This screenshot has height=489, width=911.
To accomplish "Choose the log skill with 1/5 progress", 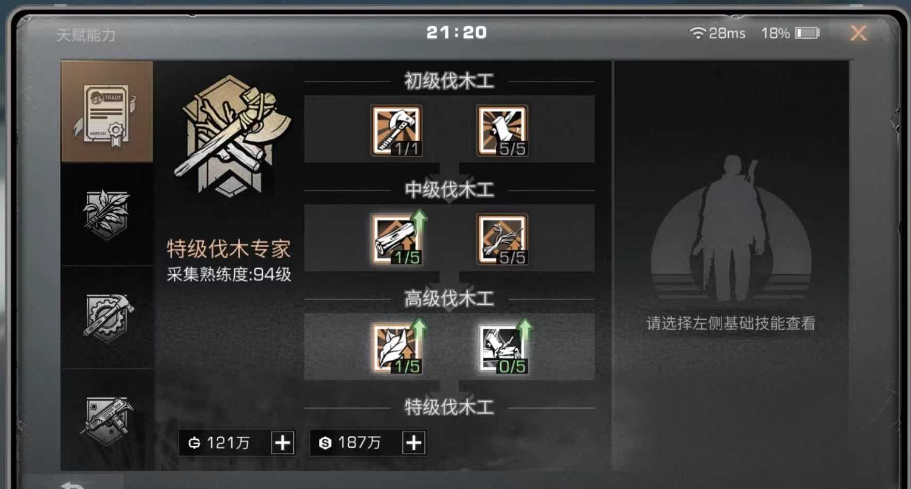I will coord(397,239).
